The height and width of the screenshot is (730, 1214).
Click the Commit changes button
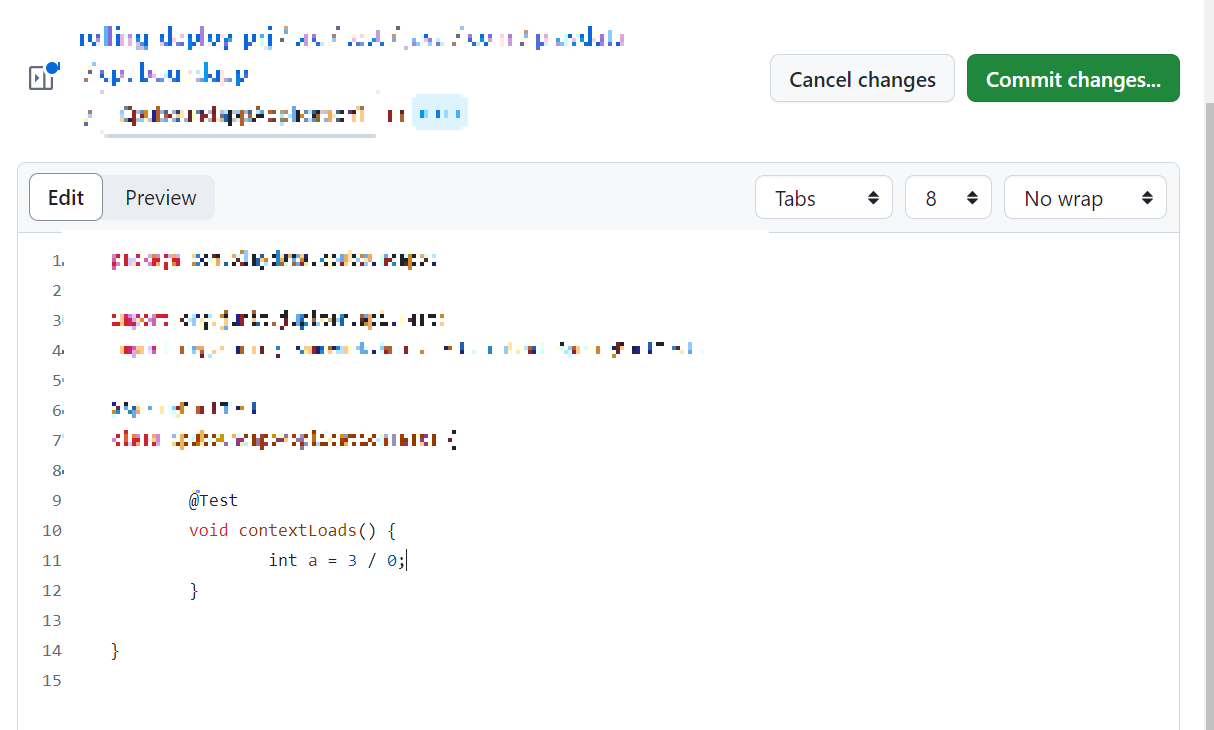click(x=1073, y=79)
